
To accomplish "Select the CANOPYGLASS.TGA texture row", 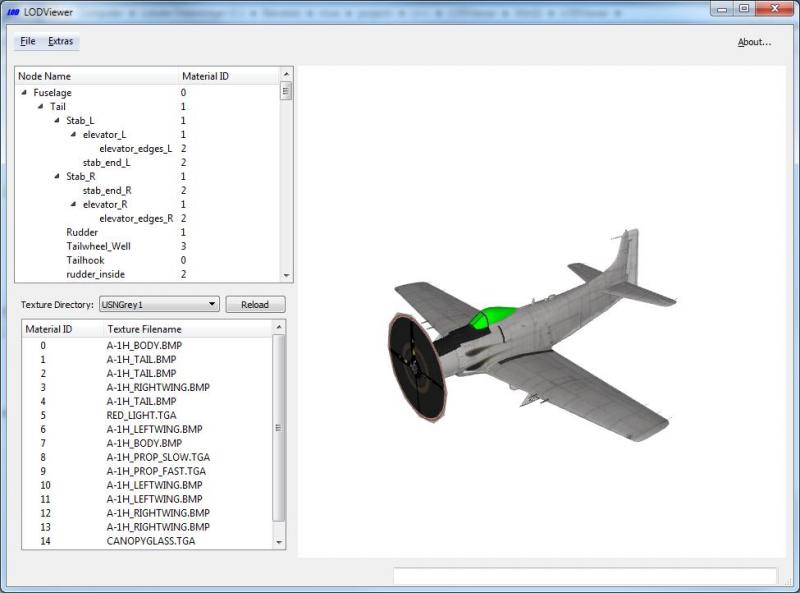I will 148,541.
